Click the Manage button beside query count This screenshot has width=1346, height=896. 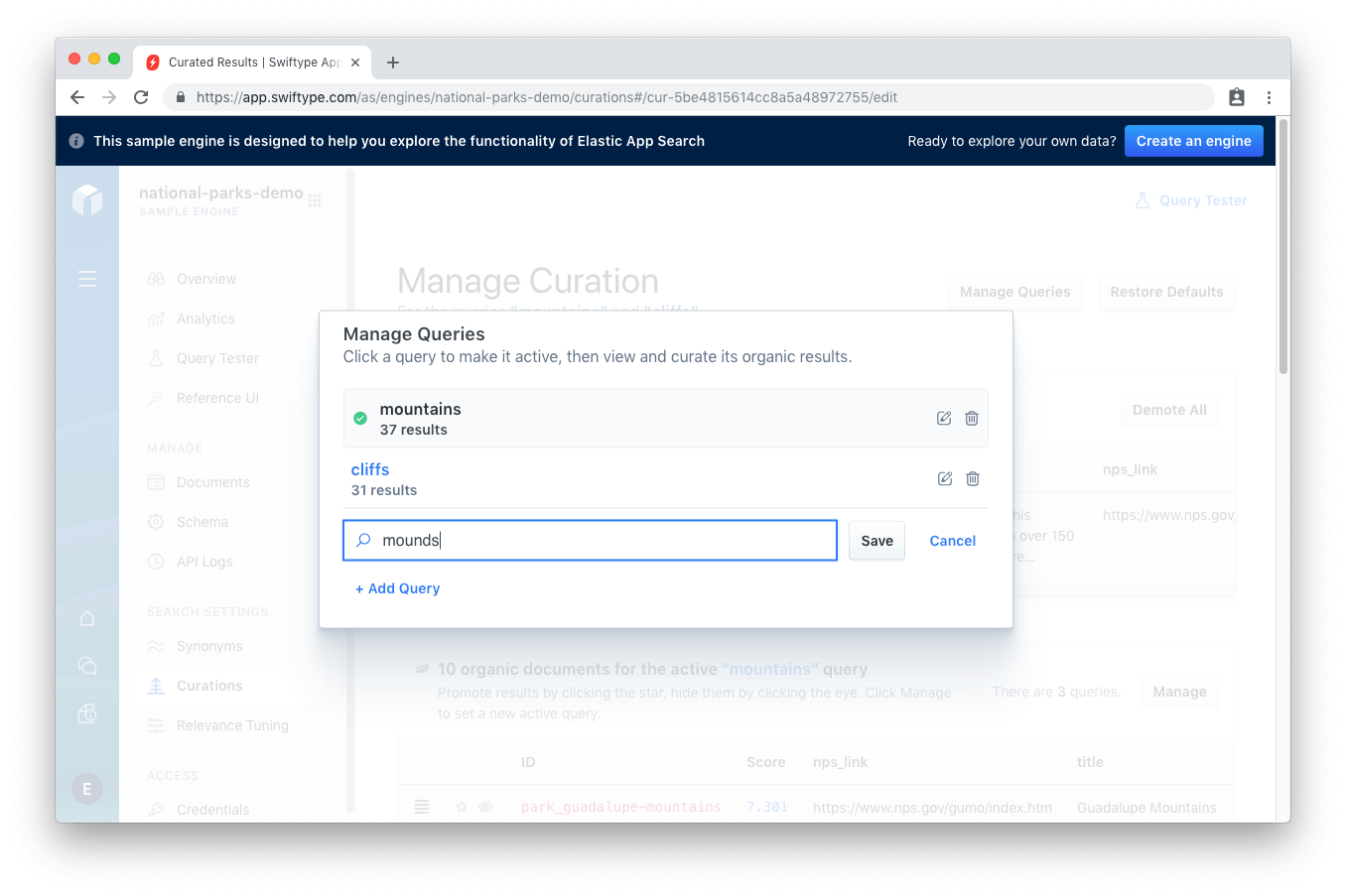click(x=1180, y=692)
